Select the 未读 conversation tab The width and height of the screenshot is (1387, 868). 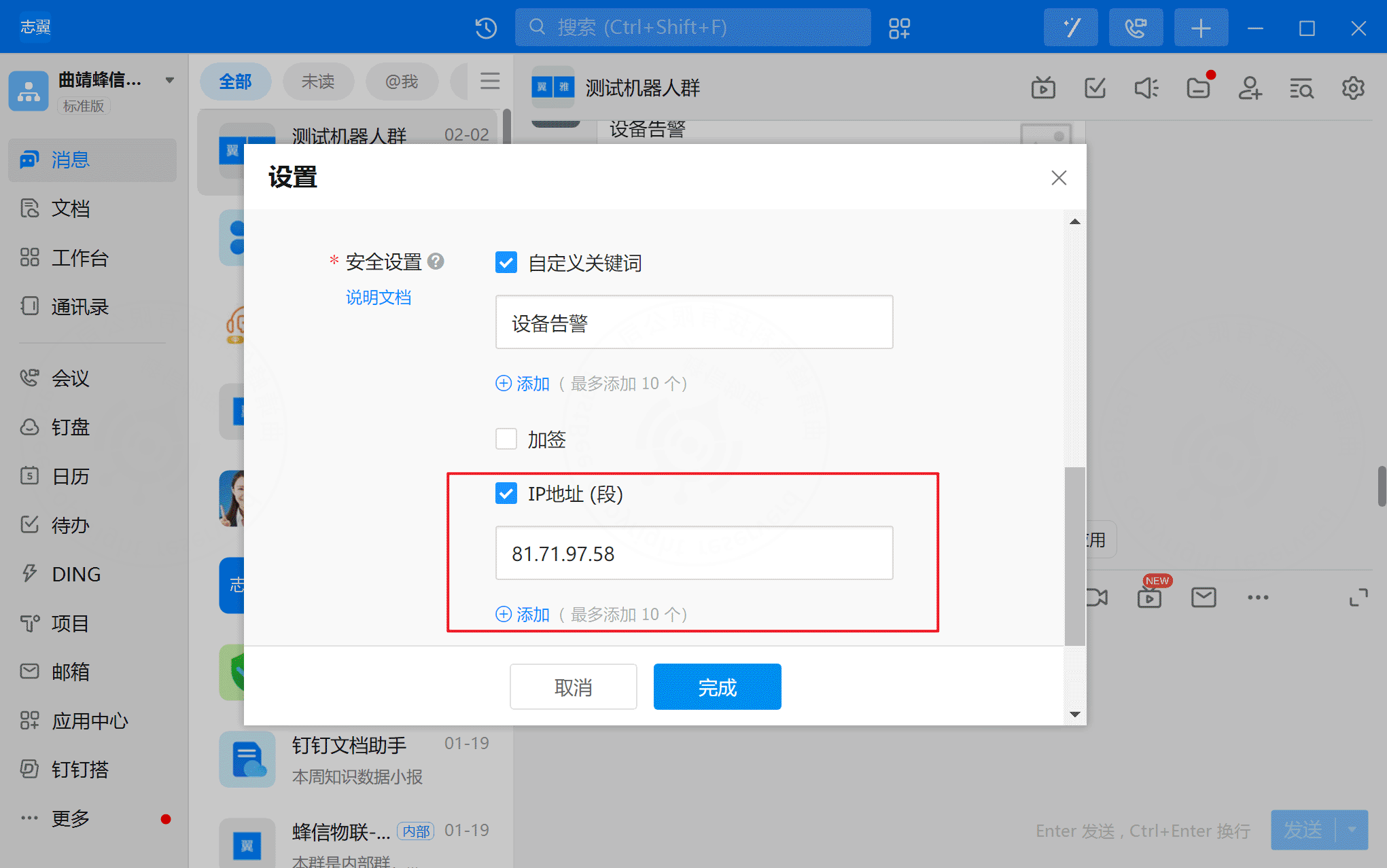coord(318,82)
